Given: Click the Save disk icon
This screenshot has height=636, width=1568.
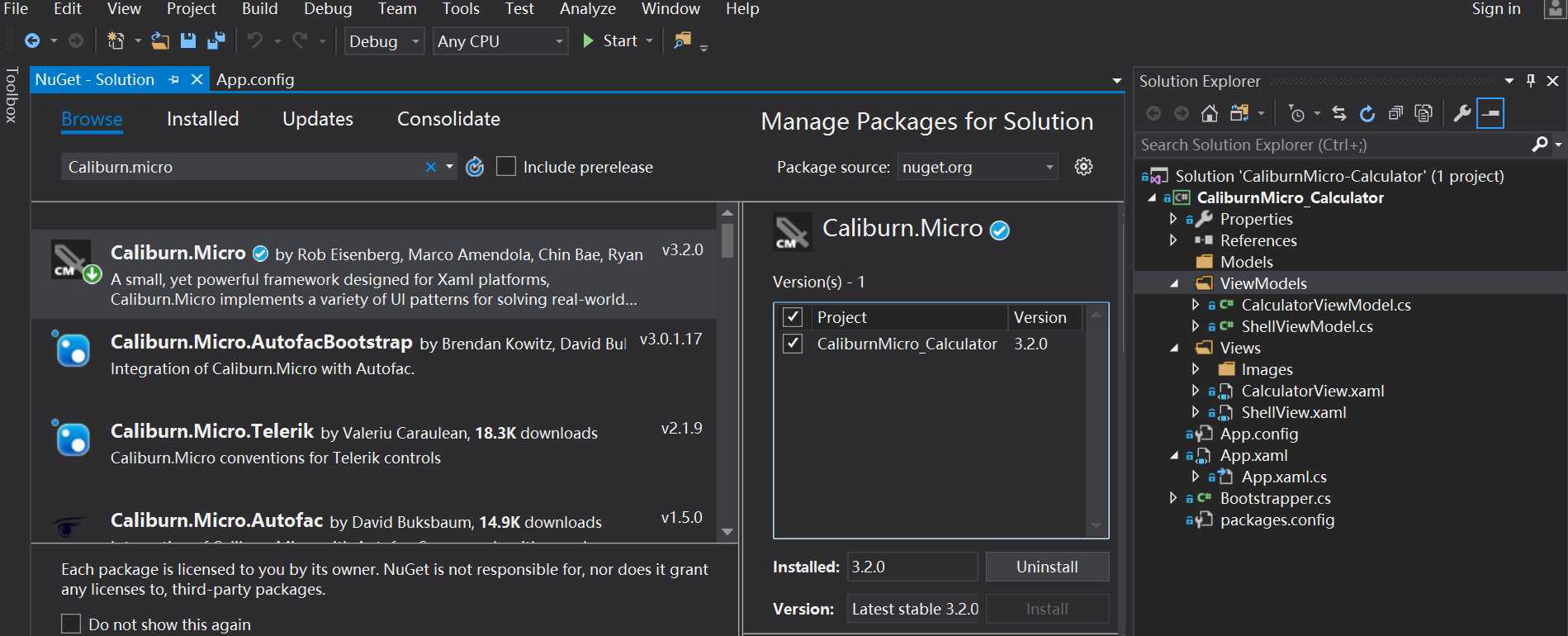Looking at the screenshot, I should pos(188,40).
